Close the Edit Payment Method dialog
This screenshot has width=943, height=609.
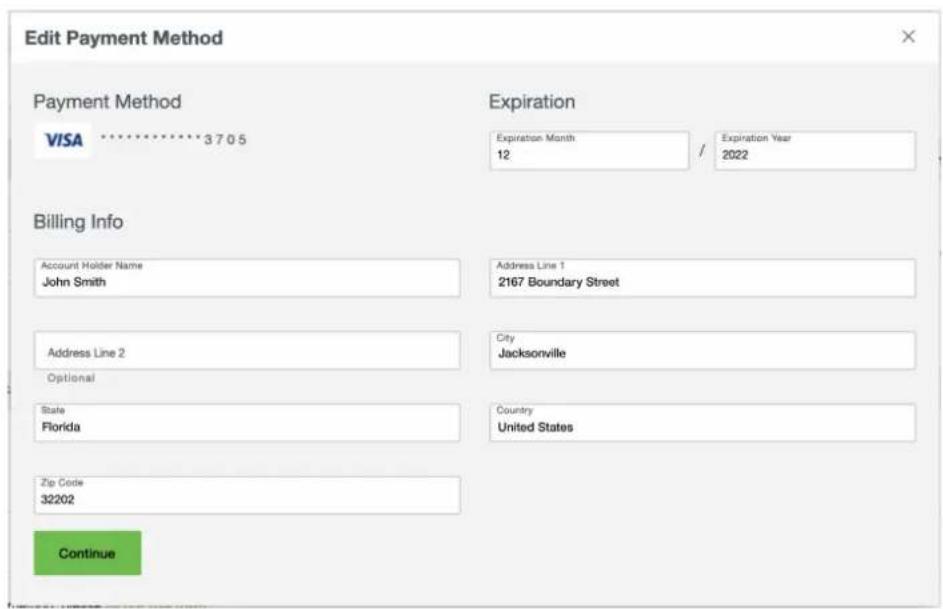[908, 37]
